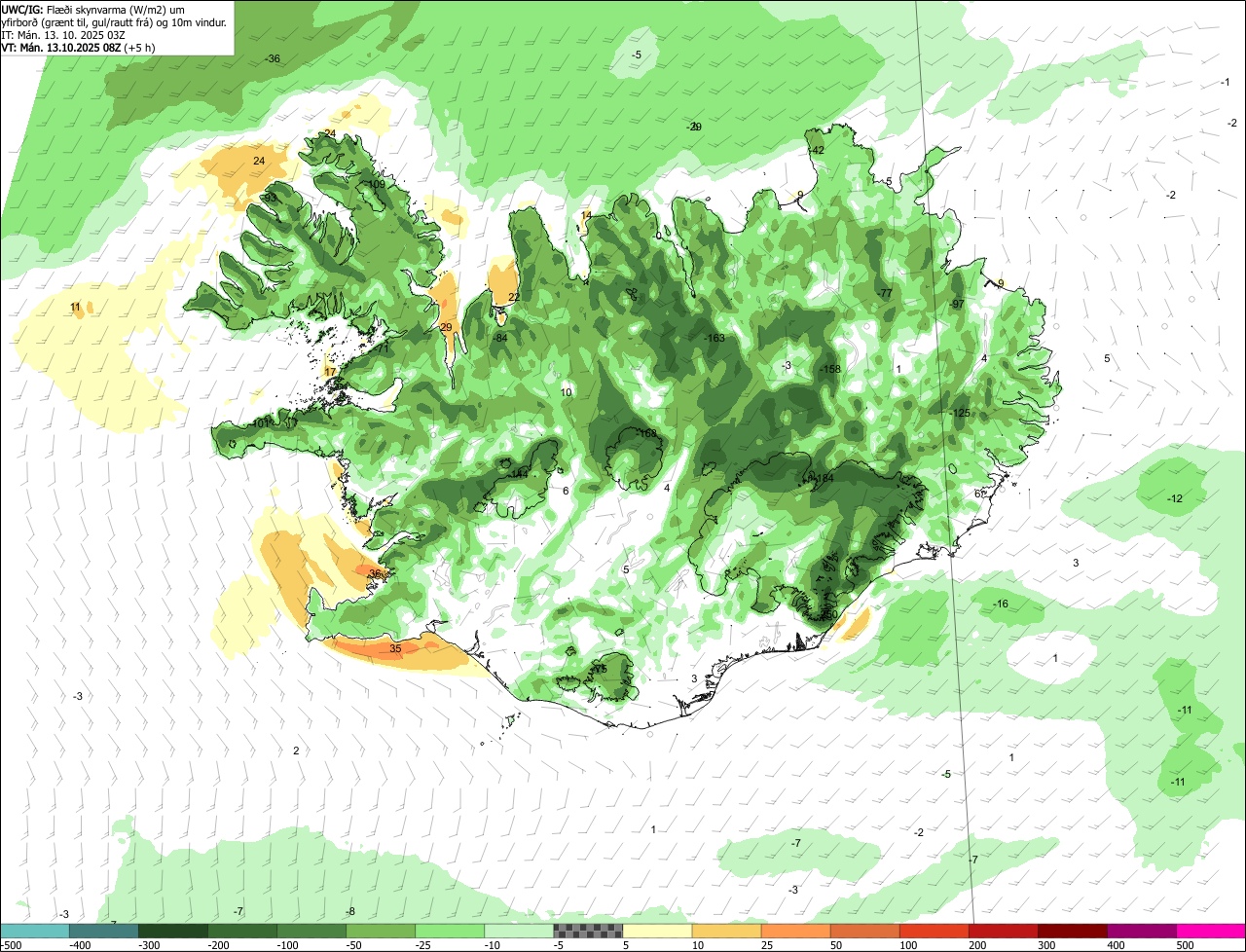This screenshot has width=1246, height=952.
Task: Pick the yellow-orange swatch between 10 and 25
Action: [726, 931]
